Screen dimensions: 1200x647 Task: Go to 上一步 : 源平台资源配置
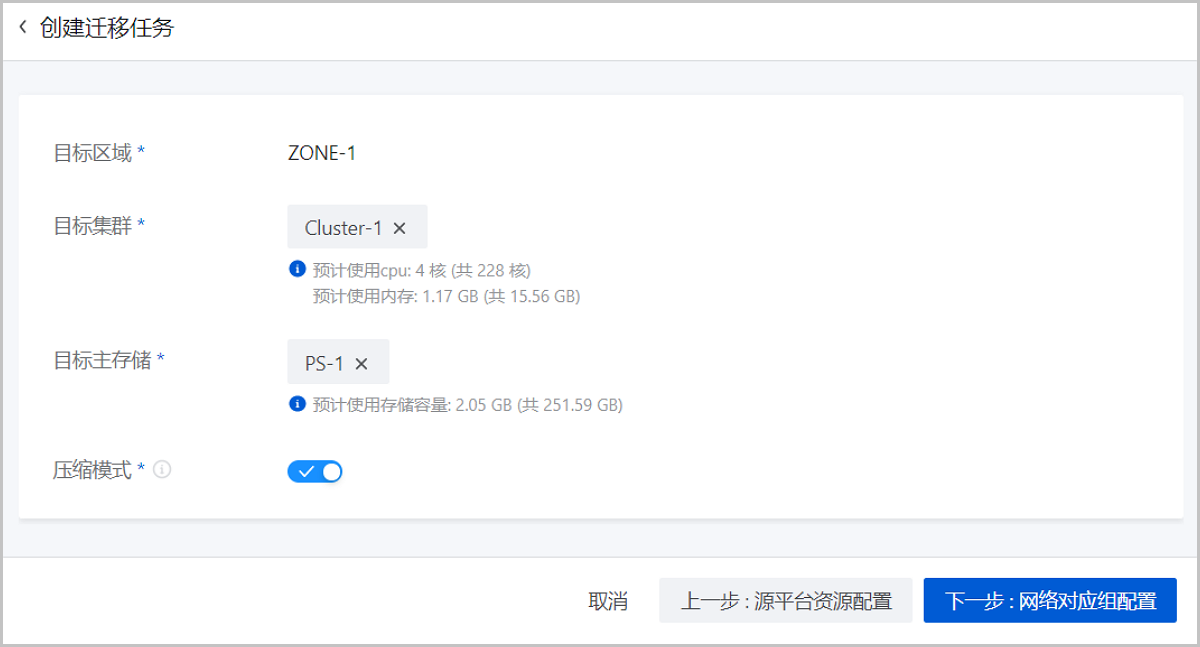[786, 601]
